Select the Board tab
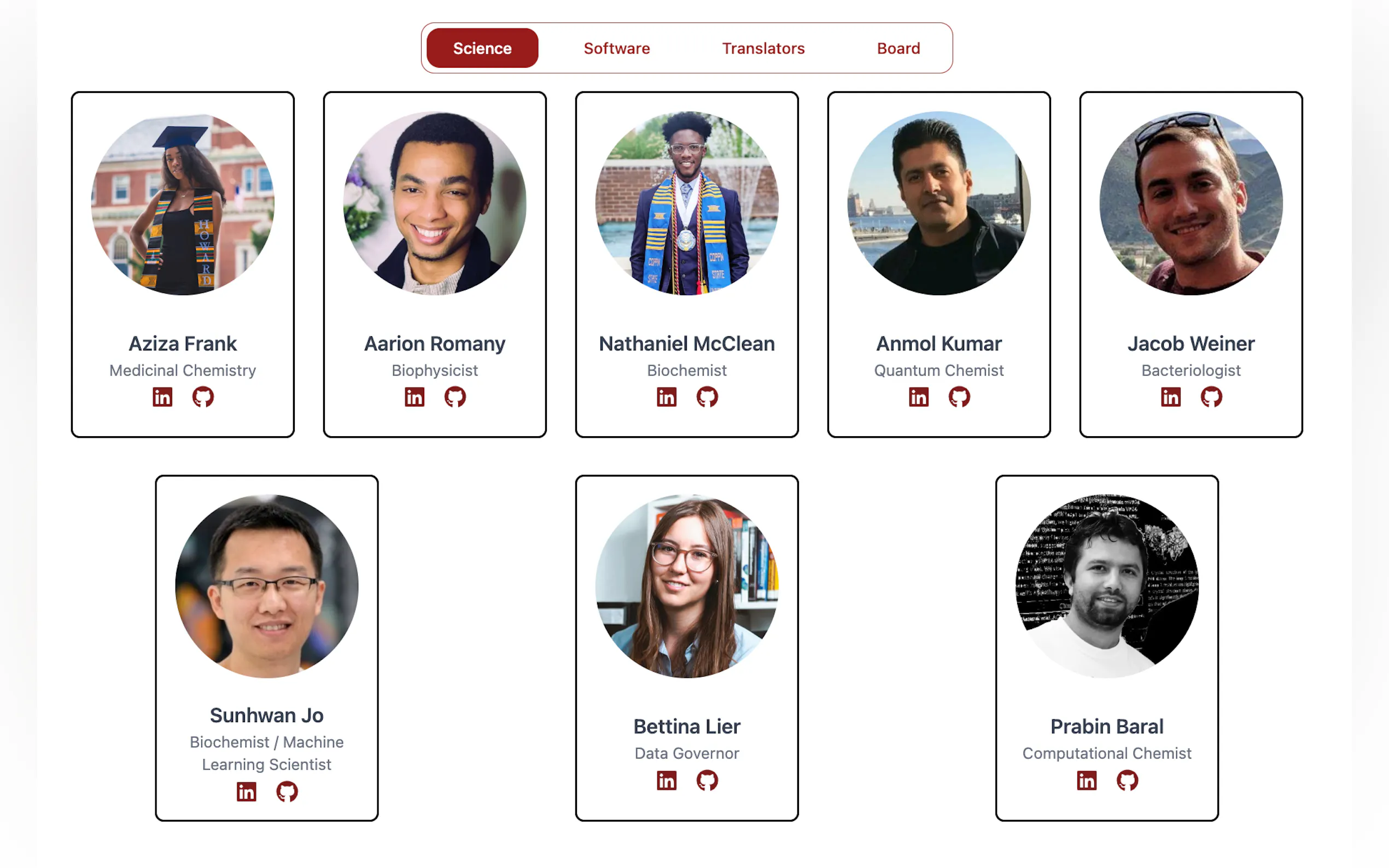 pyautogui.click(x=898, y=48)
